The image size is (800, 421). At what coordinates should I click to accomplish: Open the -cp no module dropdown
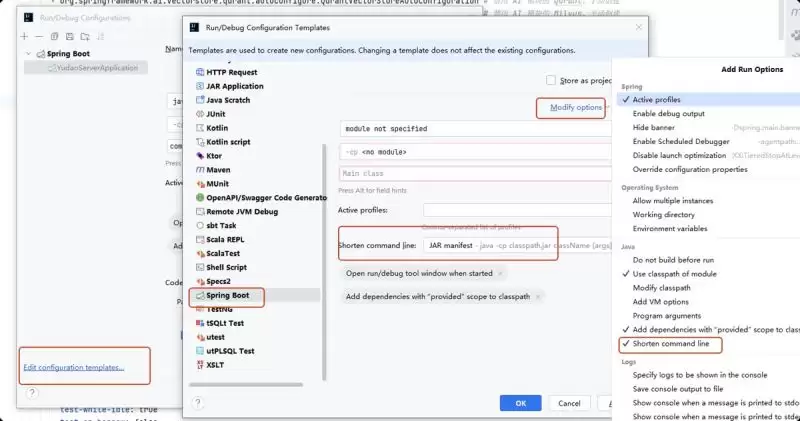coord(475,152)
